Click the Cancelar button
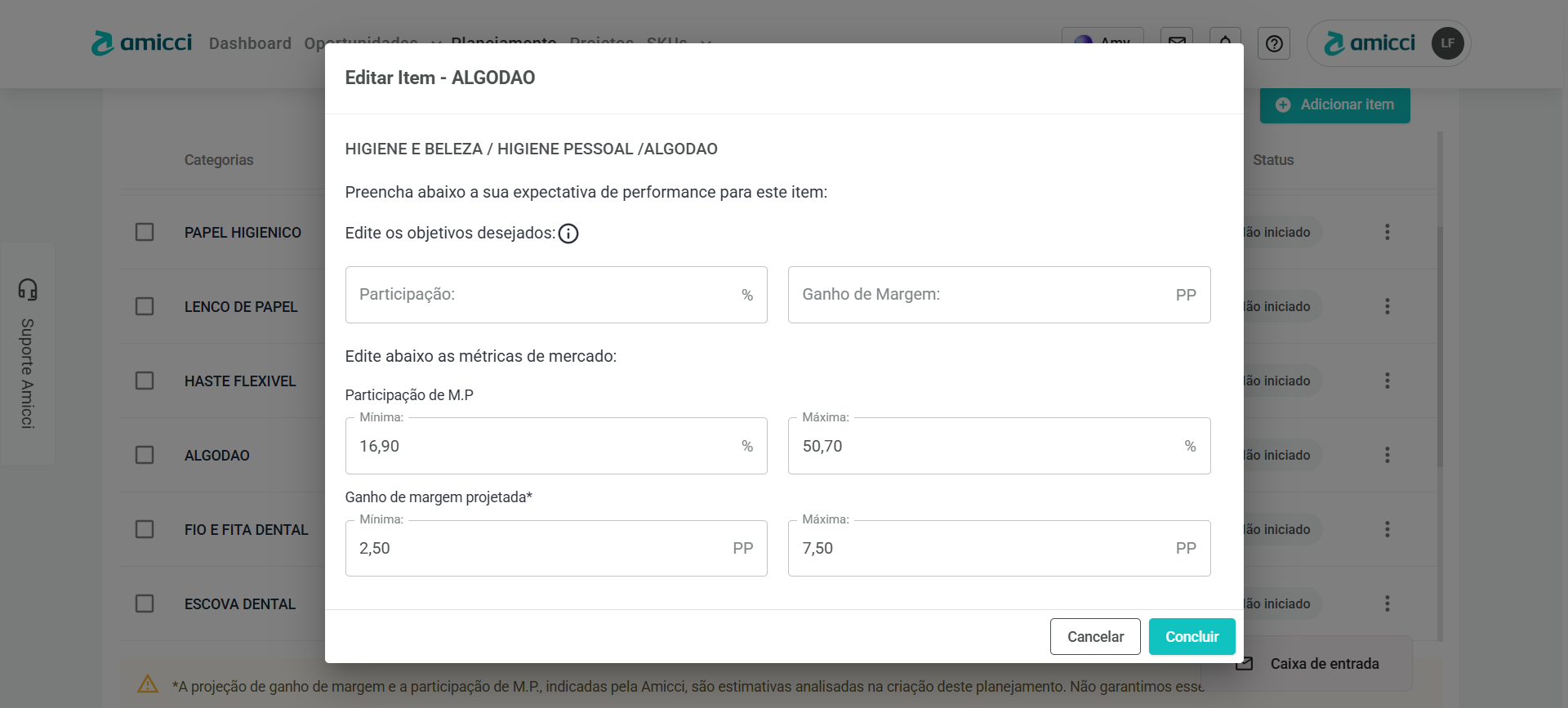The image size is (1568, 708). [x=1095, y=636]
